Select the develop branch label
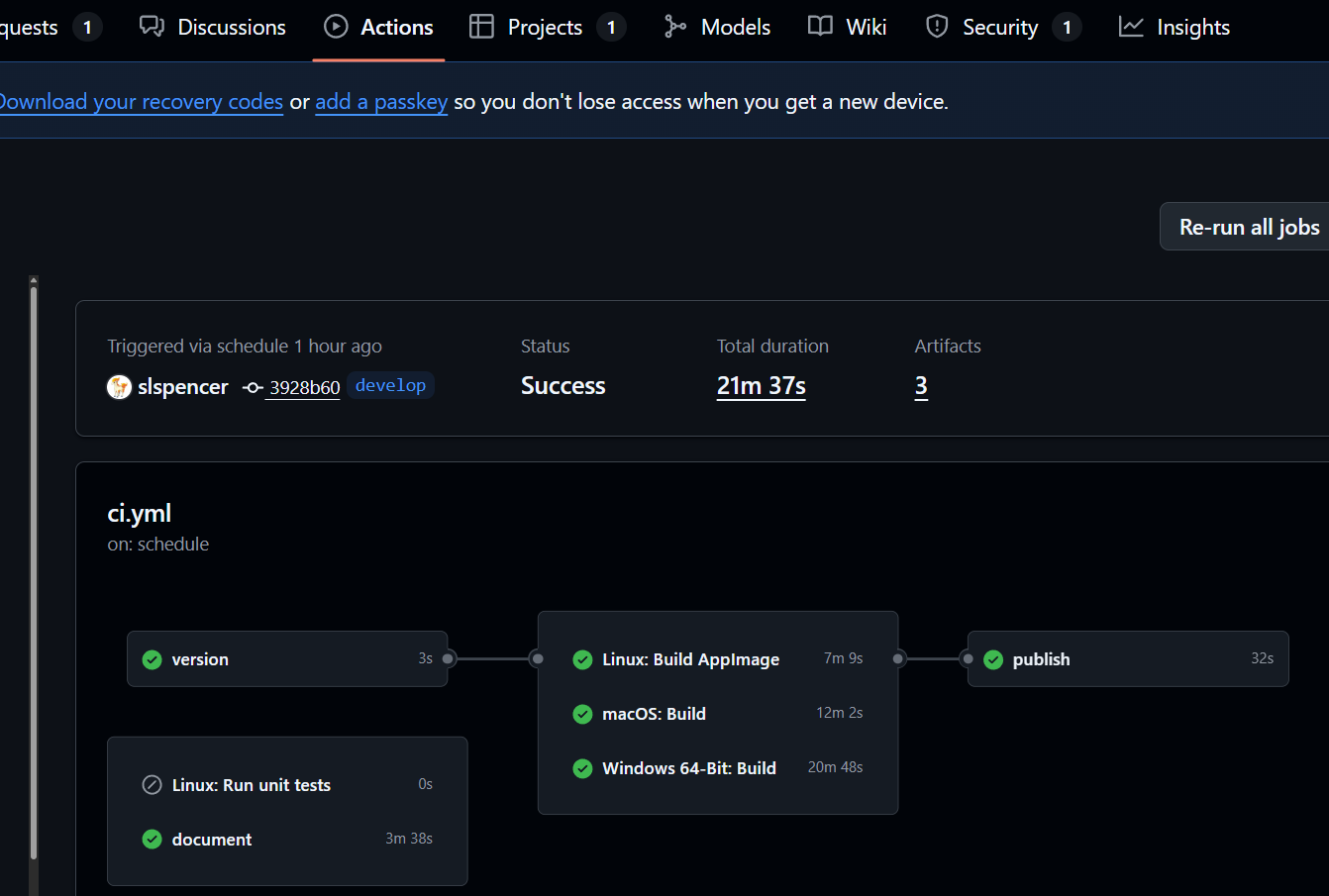This screenshot has width=1329, height=896. (390, 386)
